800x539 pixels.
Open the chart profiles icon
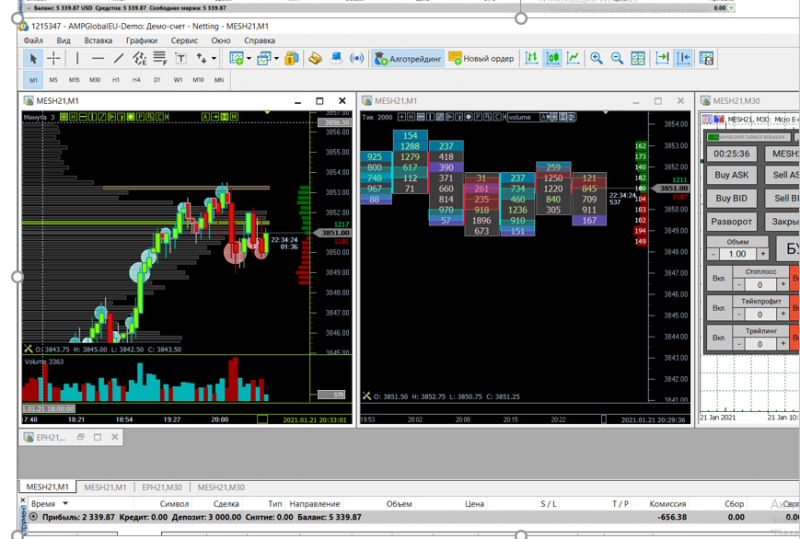[264, 59]
